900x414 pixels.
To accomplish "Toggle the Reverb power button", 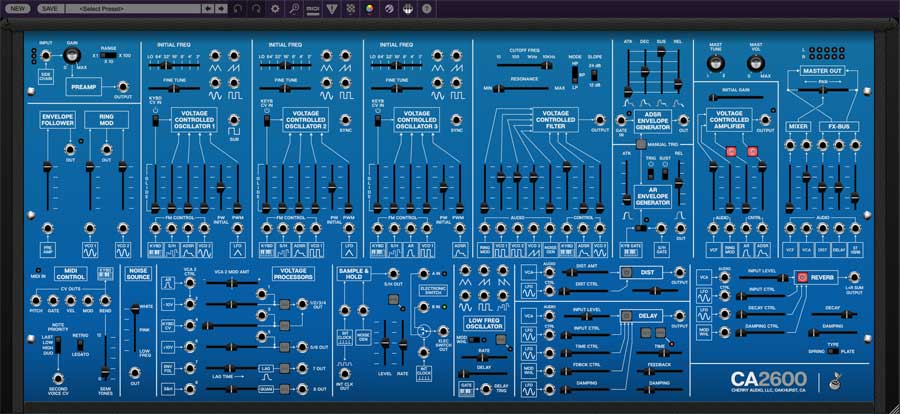I will pos(802,277).
